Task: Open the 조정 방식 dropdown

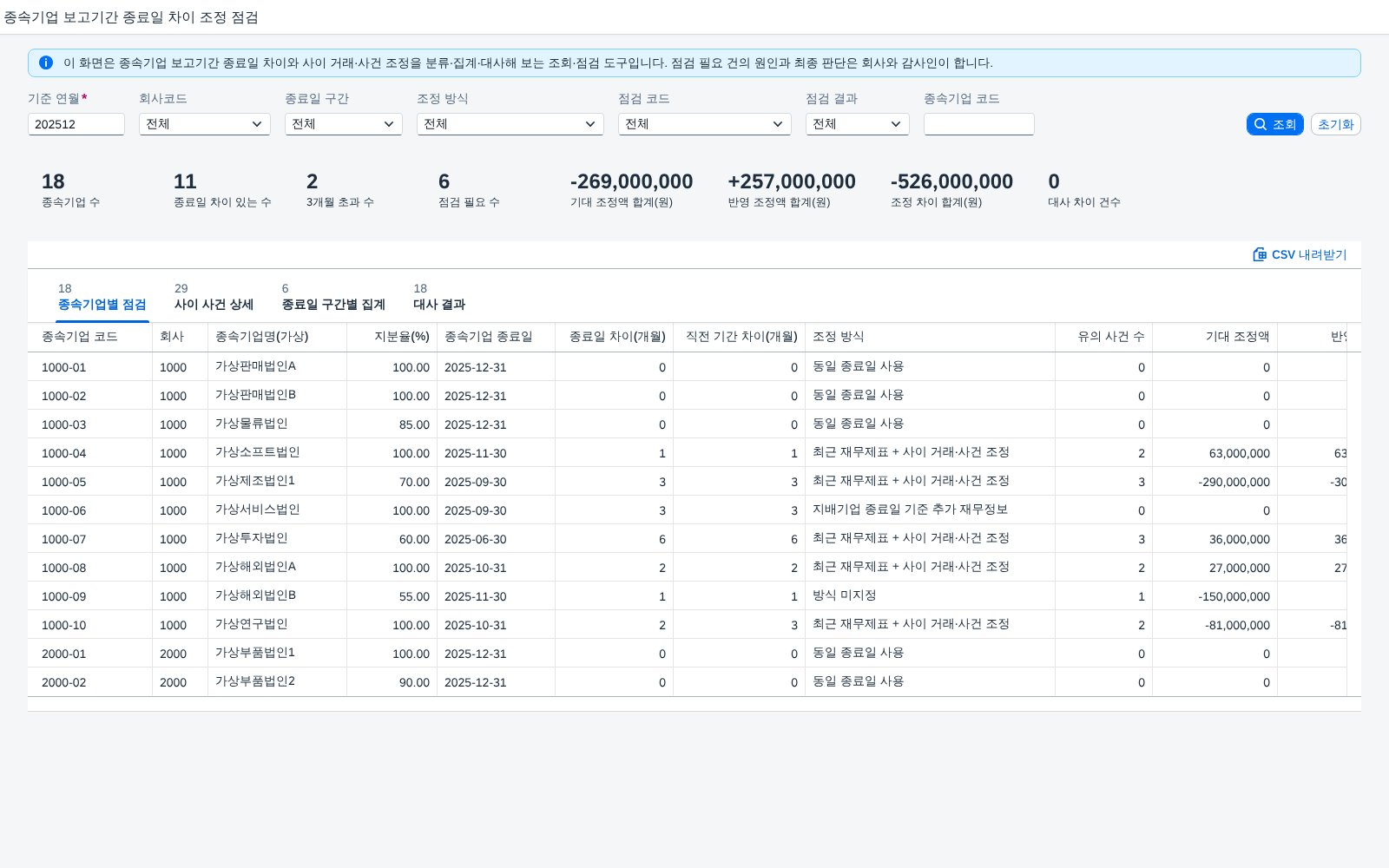Action: (x=510, y=124)
